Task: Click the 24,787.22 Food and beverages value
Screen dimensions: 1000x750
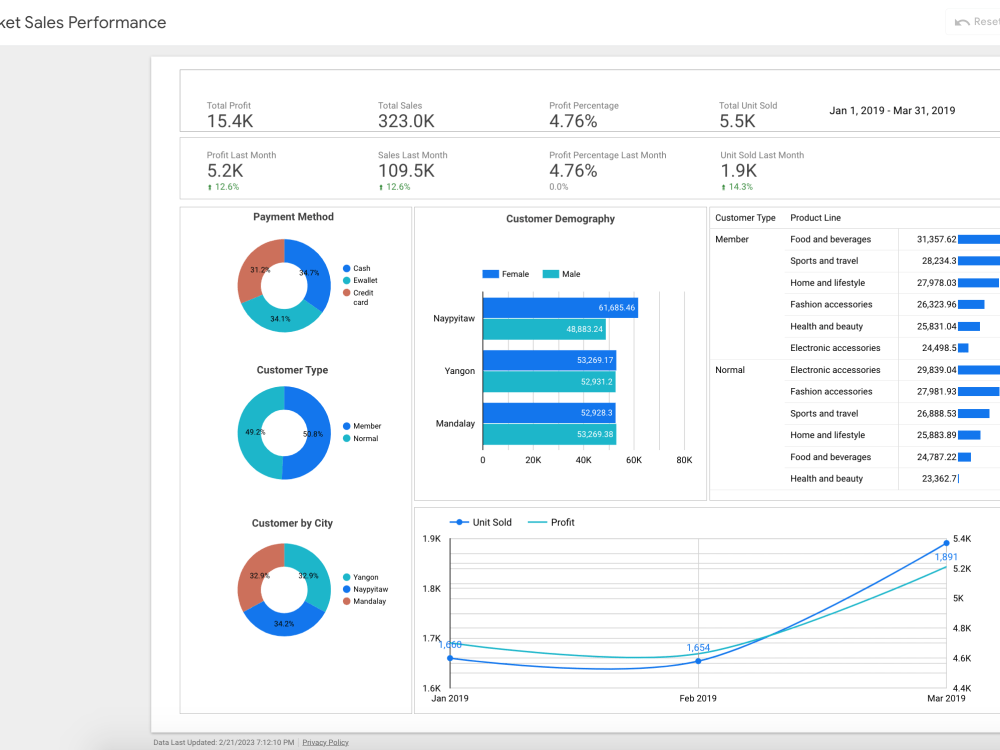Action: click(936, 457)
